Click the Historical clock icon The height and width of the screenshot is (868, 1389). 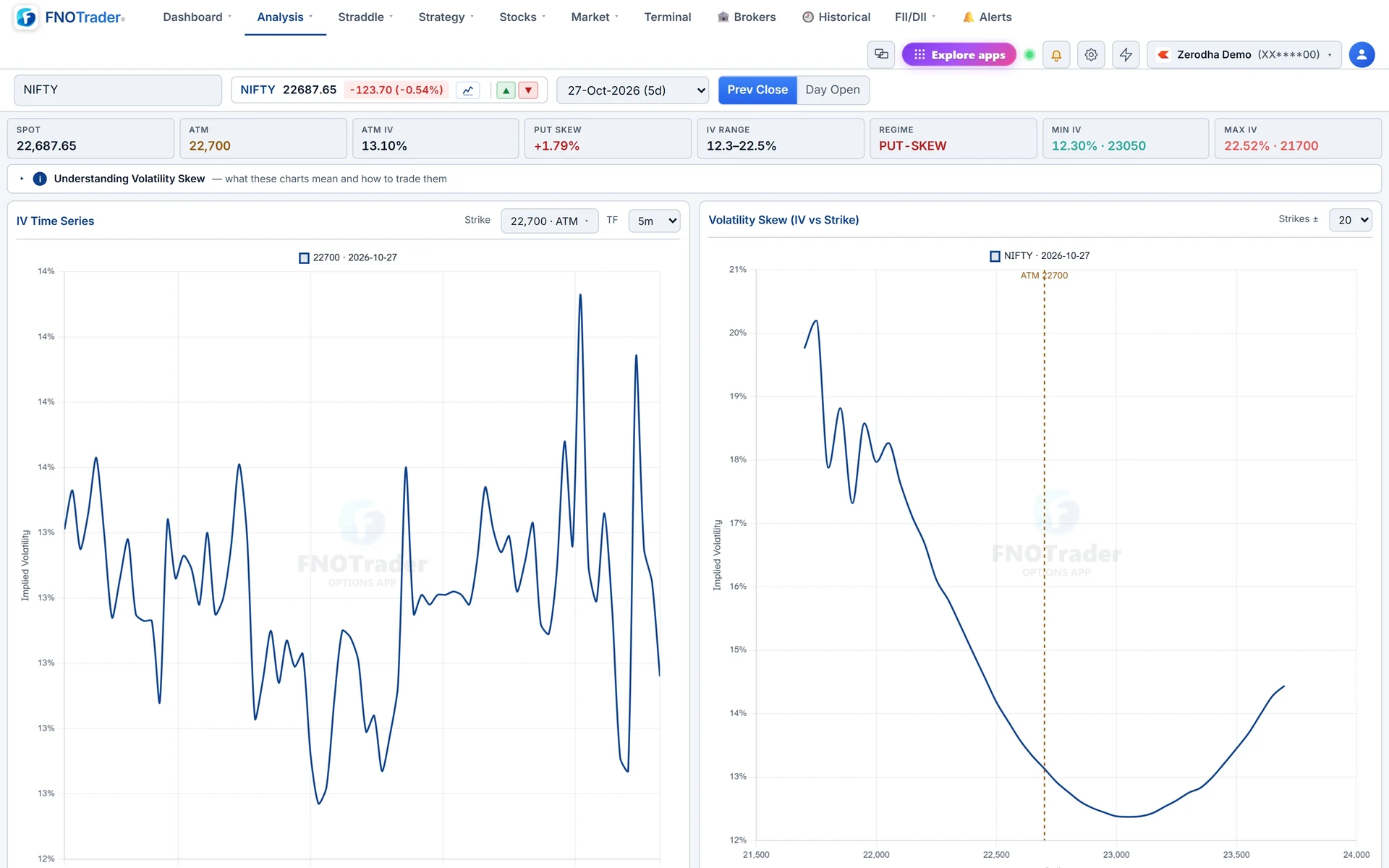[808, 17]
